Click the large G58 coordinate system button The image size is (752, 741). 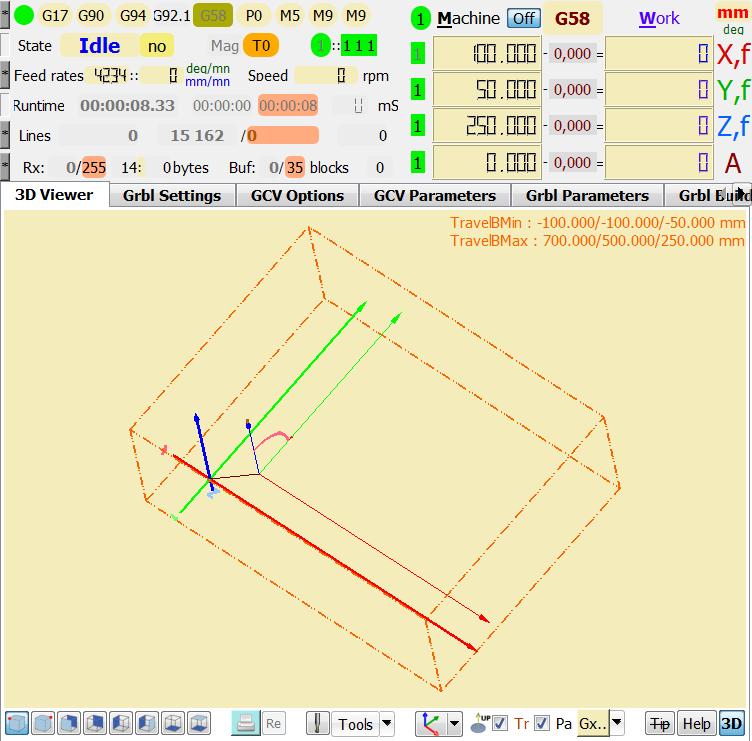pos(572,19)
